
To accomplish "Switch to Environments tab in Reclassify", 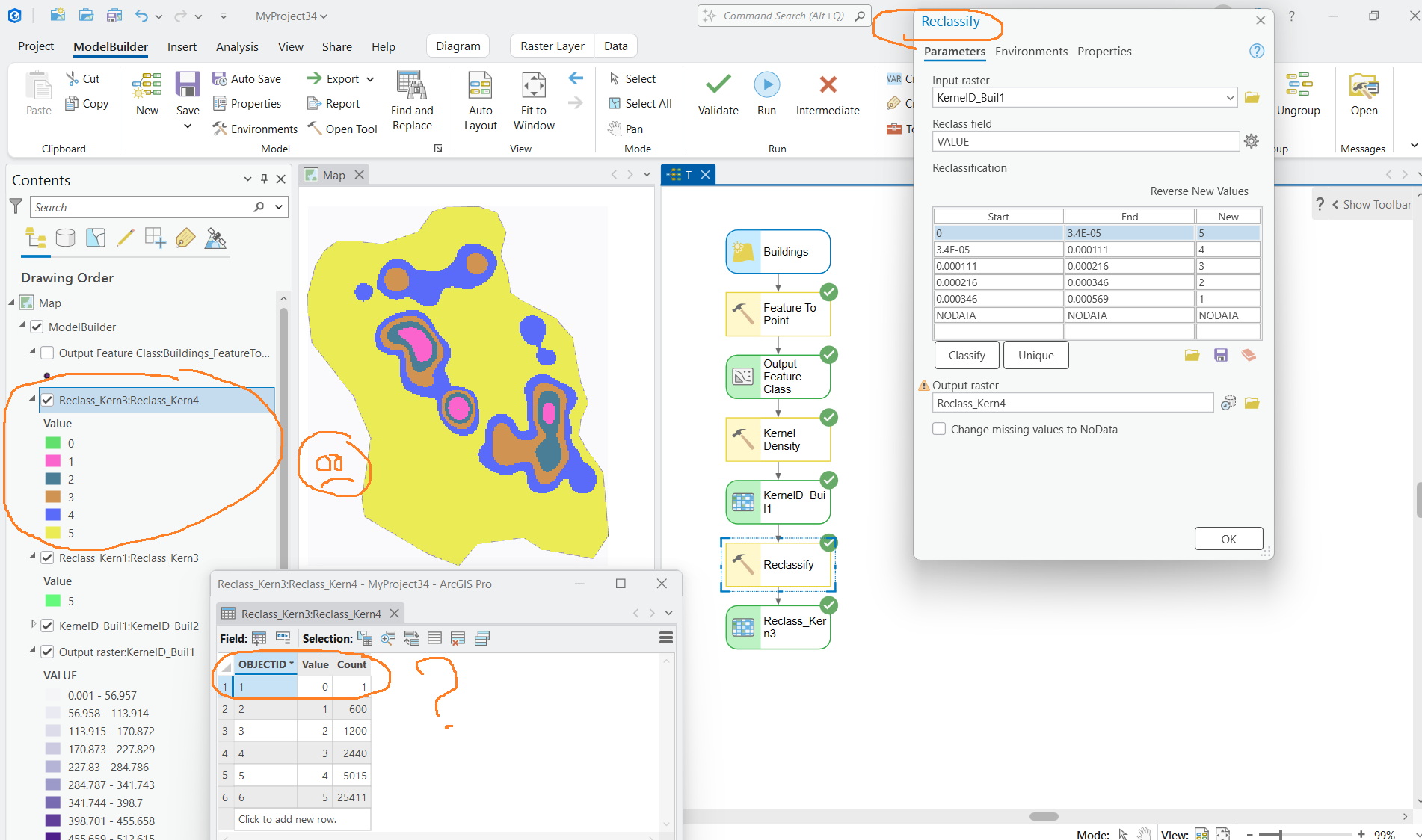I will point(1031,51).
